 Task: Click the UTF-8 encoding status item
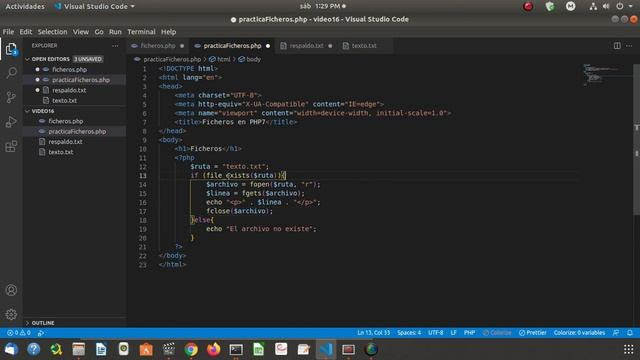[436, 333]
